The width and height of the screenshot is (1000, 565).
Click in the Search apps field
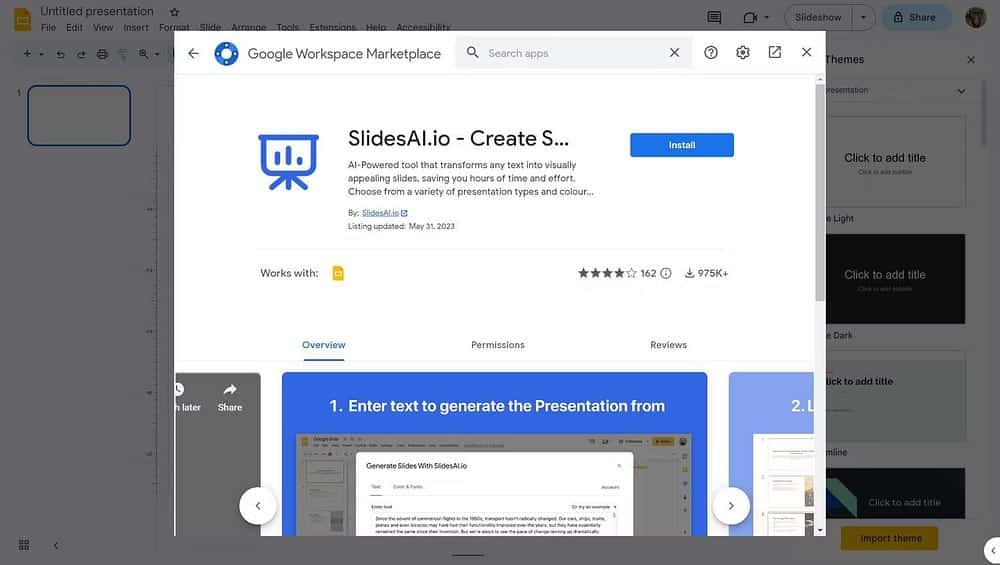[x=574, y=53]
